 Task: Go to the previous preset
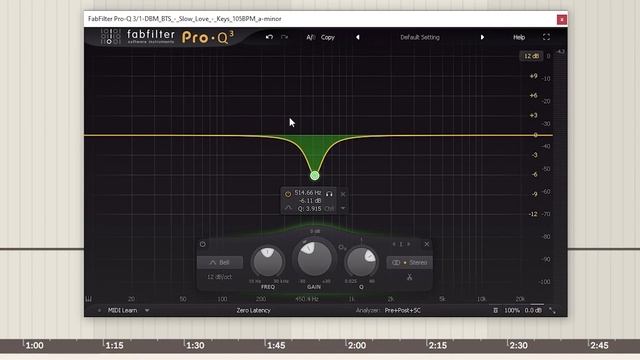pyautogui.click(x=358, y=37)
